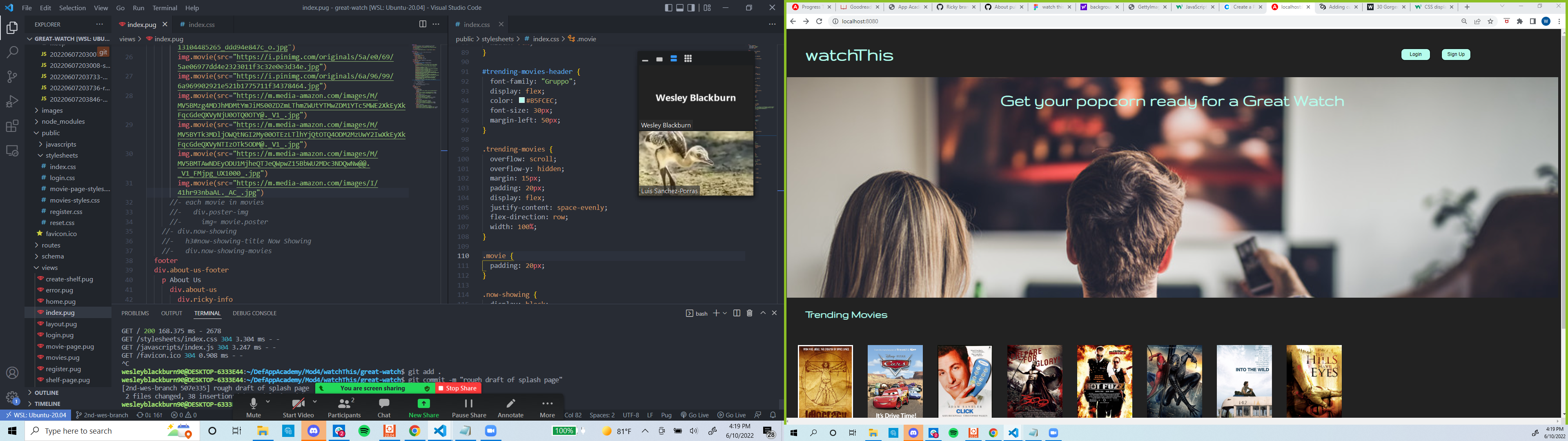Expand the images folder in Explorer
This screenshot has width=1568, height=441.
coord(52,110)
